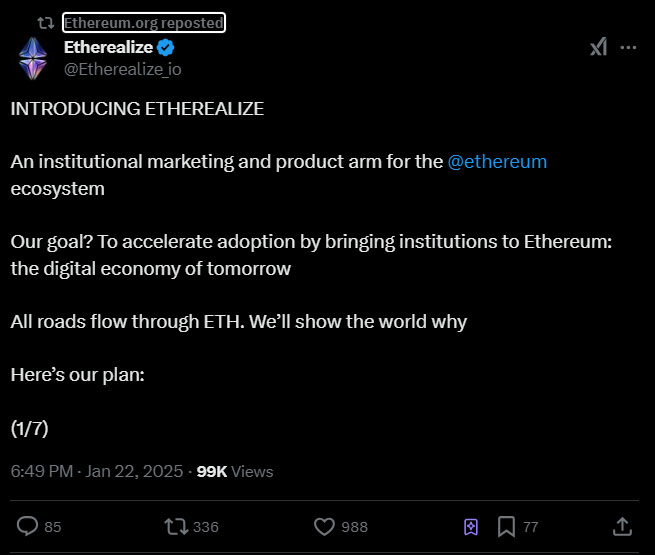655x555 pixels.
Task: Open the @ethereum mention link
Action: coord(497,162)
